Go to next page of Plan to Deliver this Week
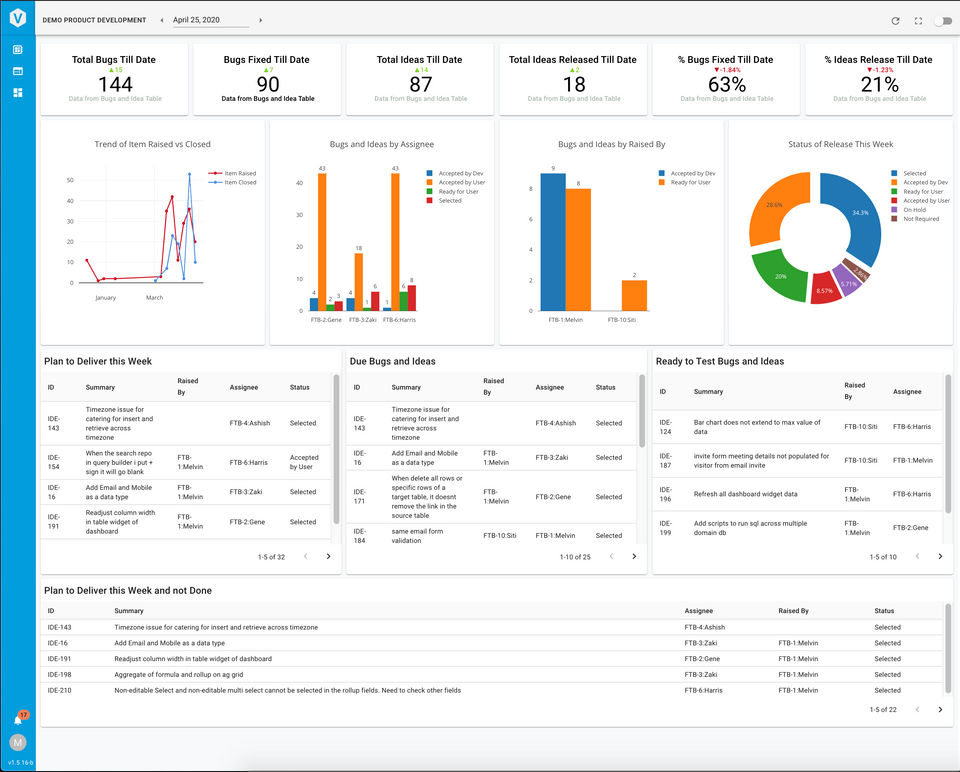Screen dimensions: 960x772 (x=329, y=557)
